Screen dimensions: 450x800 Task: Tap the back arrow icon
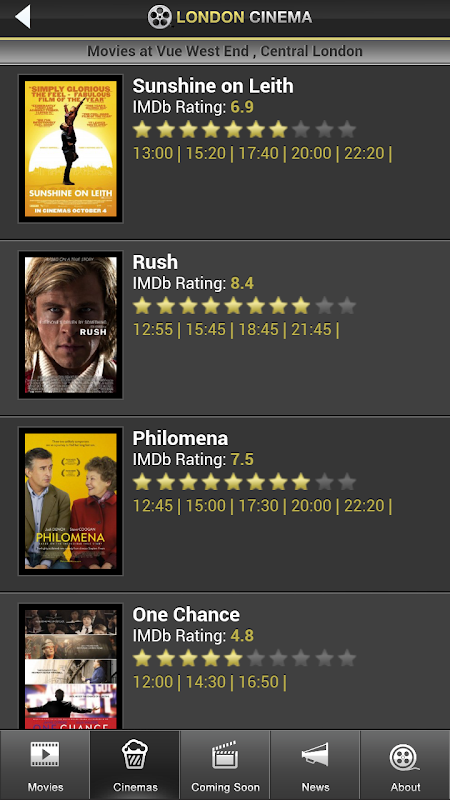23,17
